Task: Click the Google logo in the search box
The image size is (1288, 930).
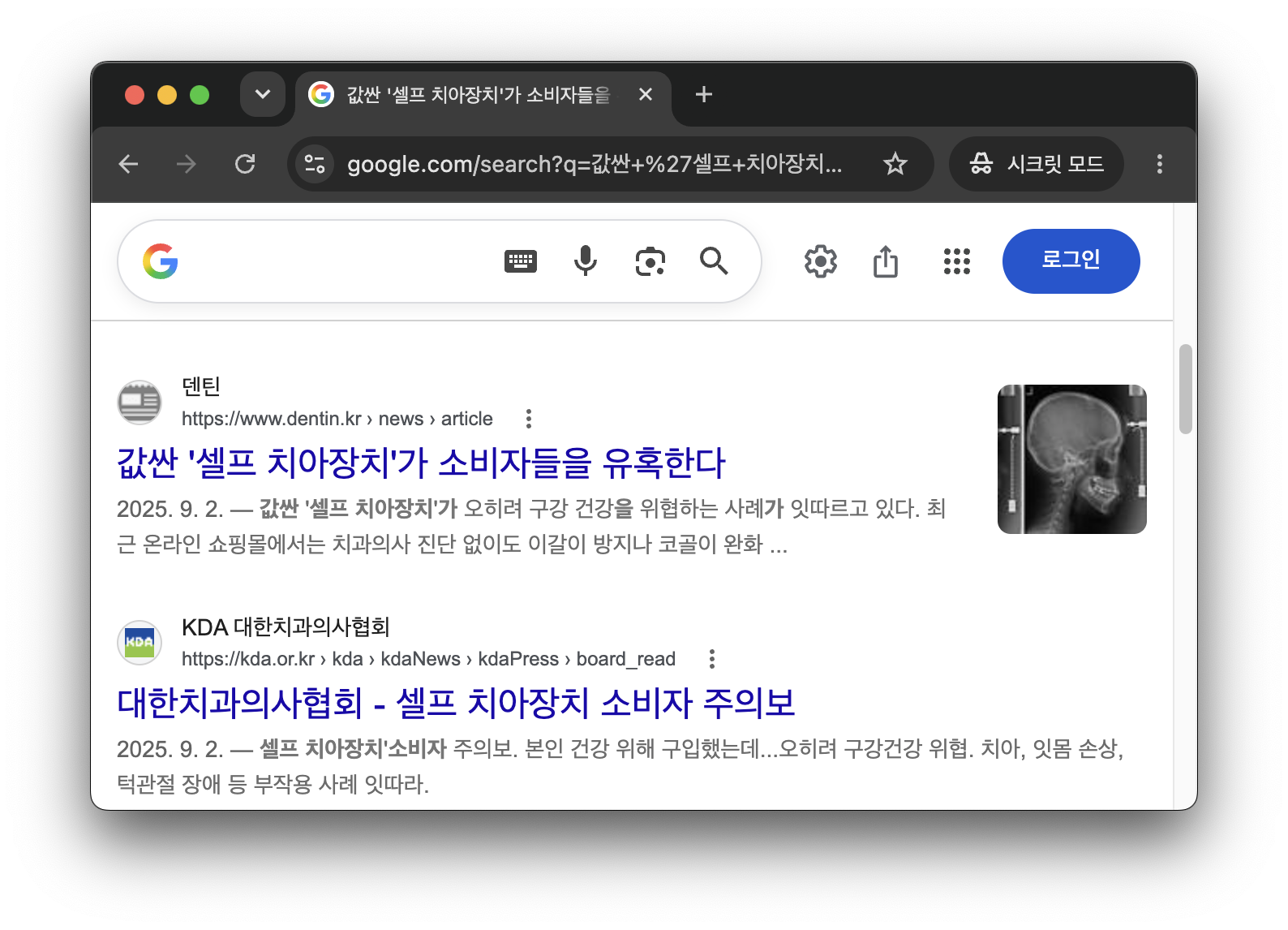Action: [161, 261]
